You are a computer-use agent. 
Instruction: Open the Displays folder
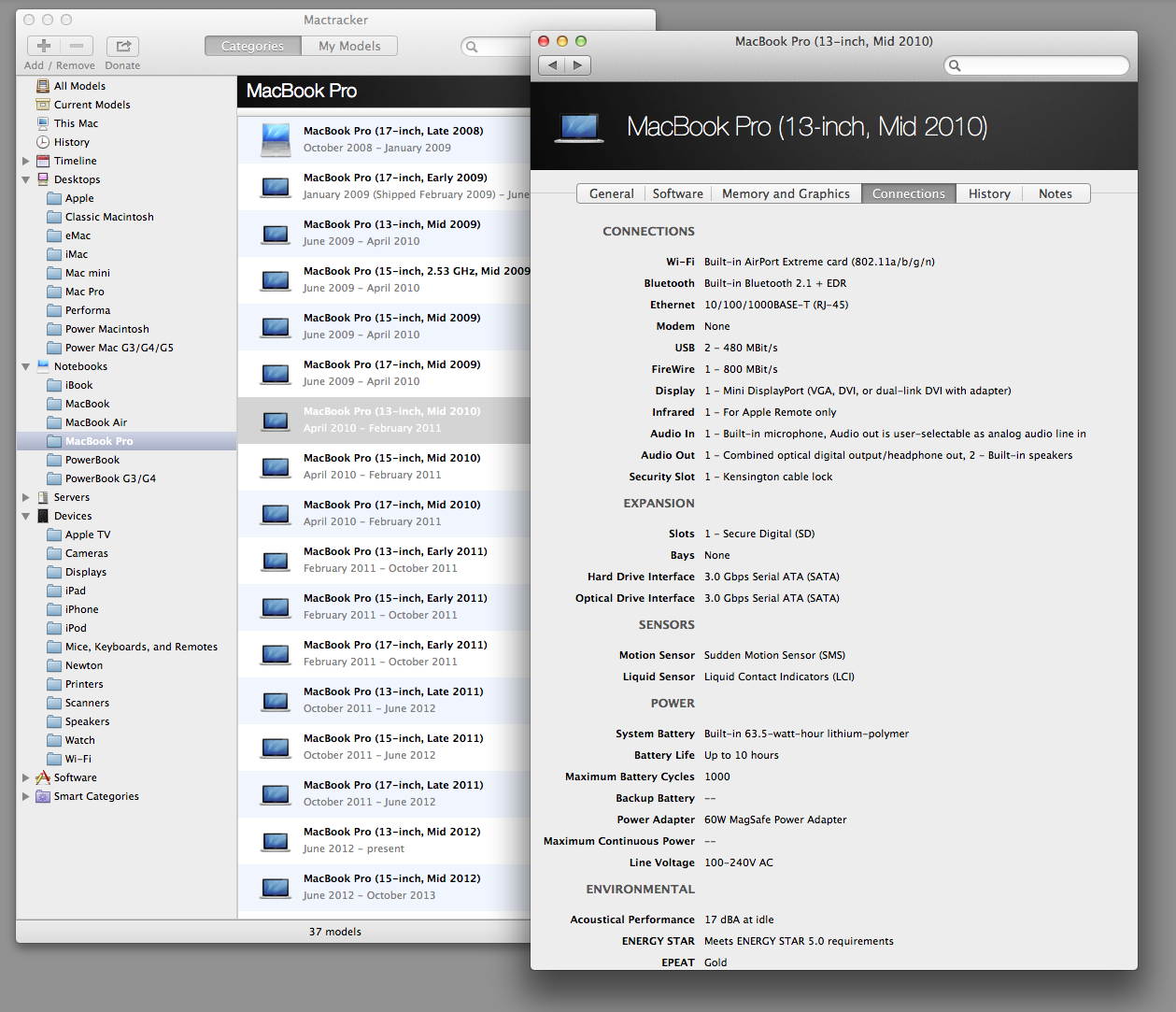click(x=77, y=572)
